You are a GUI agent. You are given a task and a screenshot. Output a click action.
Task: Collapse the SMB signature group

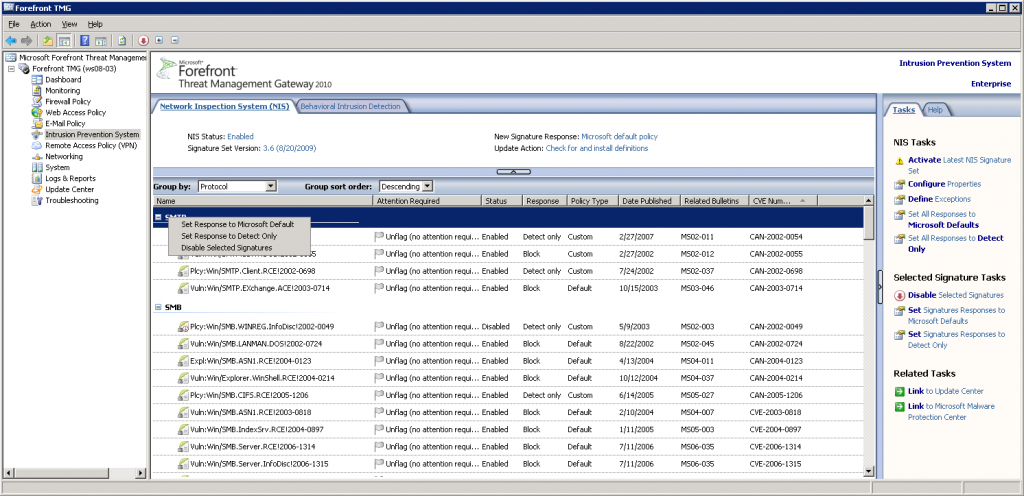[158, 307]
